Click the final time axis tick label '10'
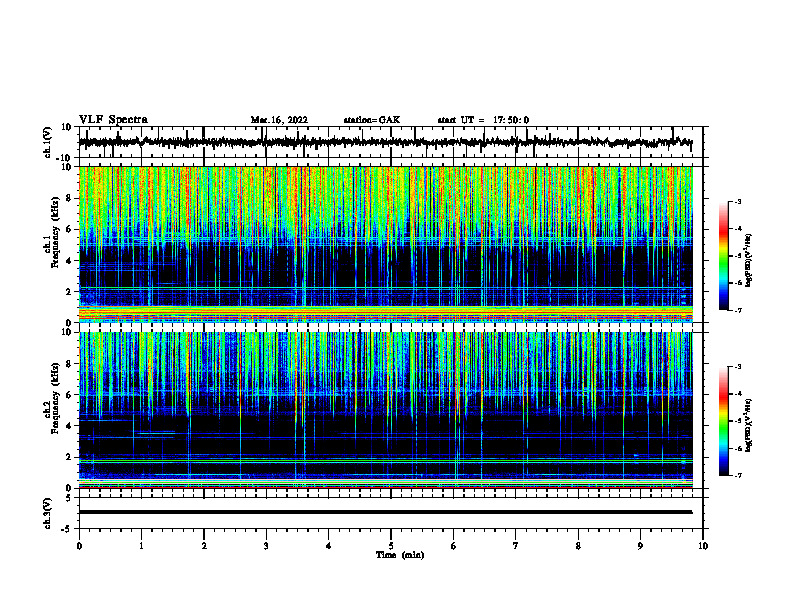 (703, 546)
